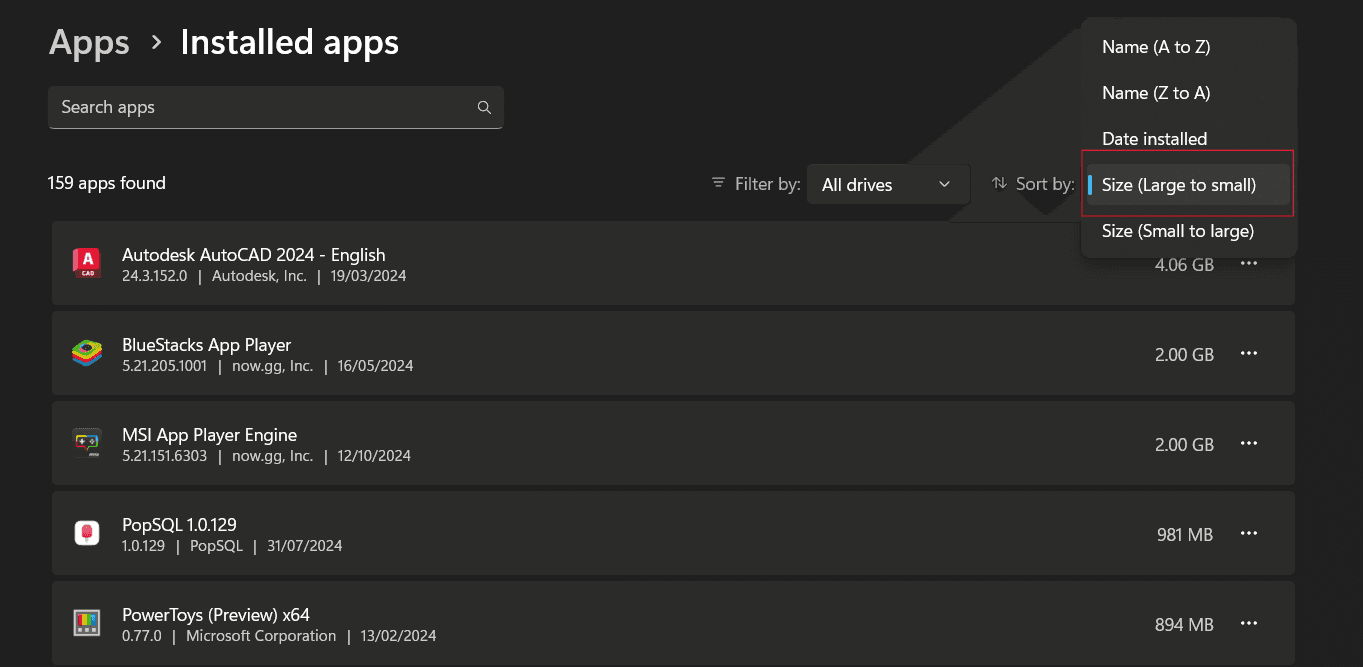Expand the All drives filter dropdown
This screenshot has height=667, width=1363.
pyautogui.click(x=888, y=184)
